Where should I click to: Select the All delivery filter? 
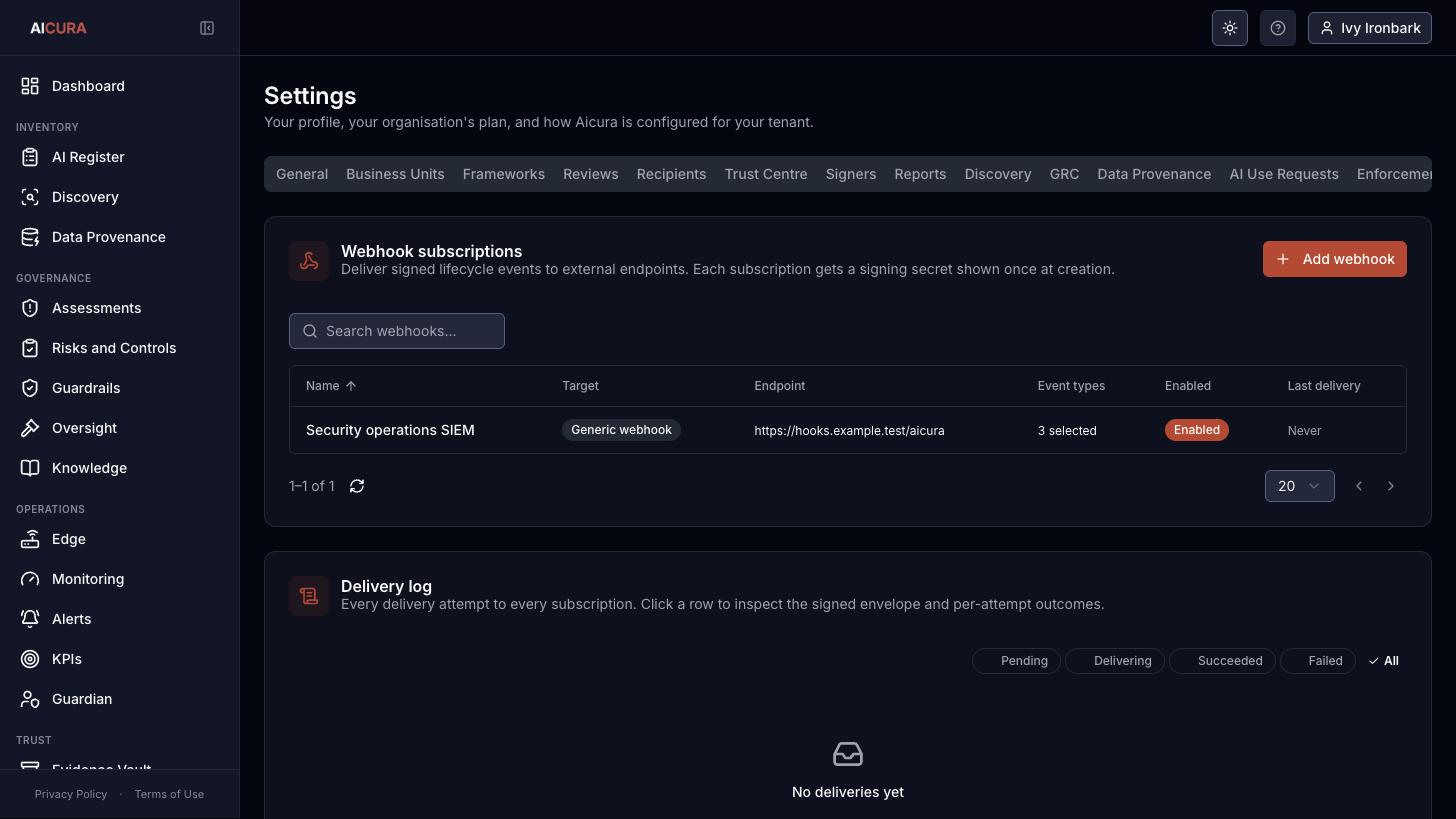(x=1384, y=661)
